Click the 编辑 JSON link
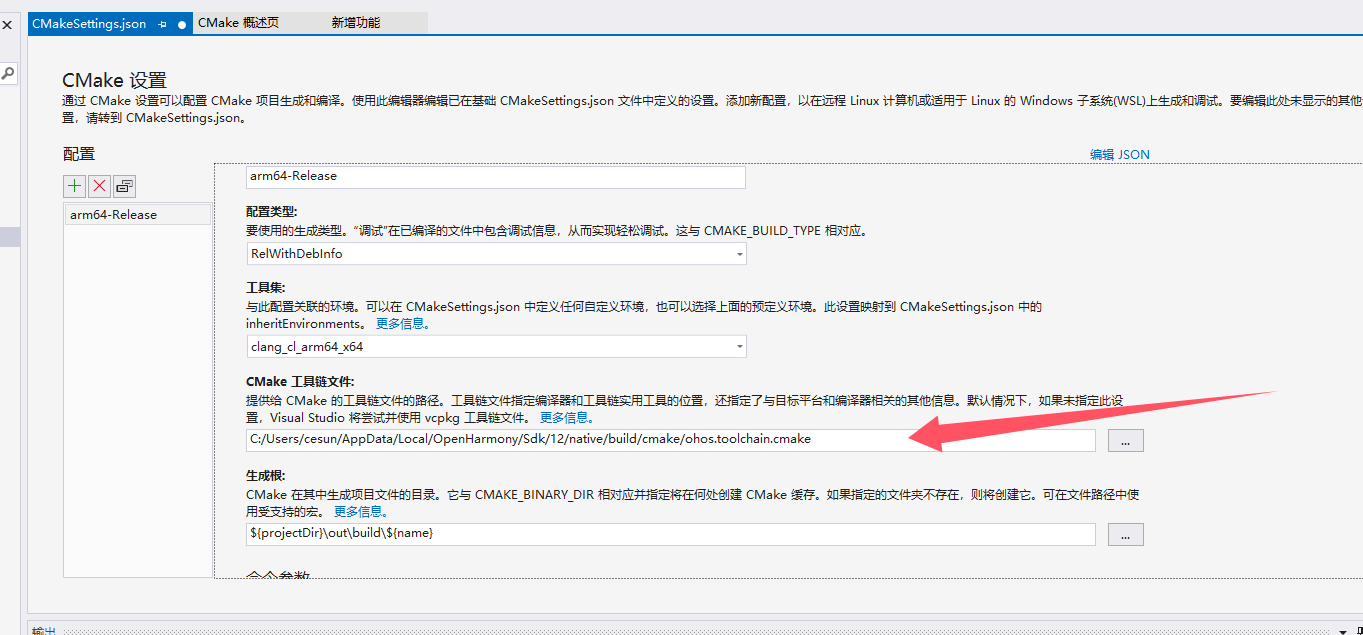1363x635 pixels. tap(1119, 155)
